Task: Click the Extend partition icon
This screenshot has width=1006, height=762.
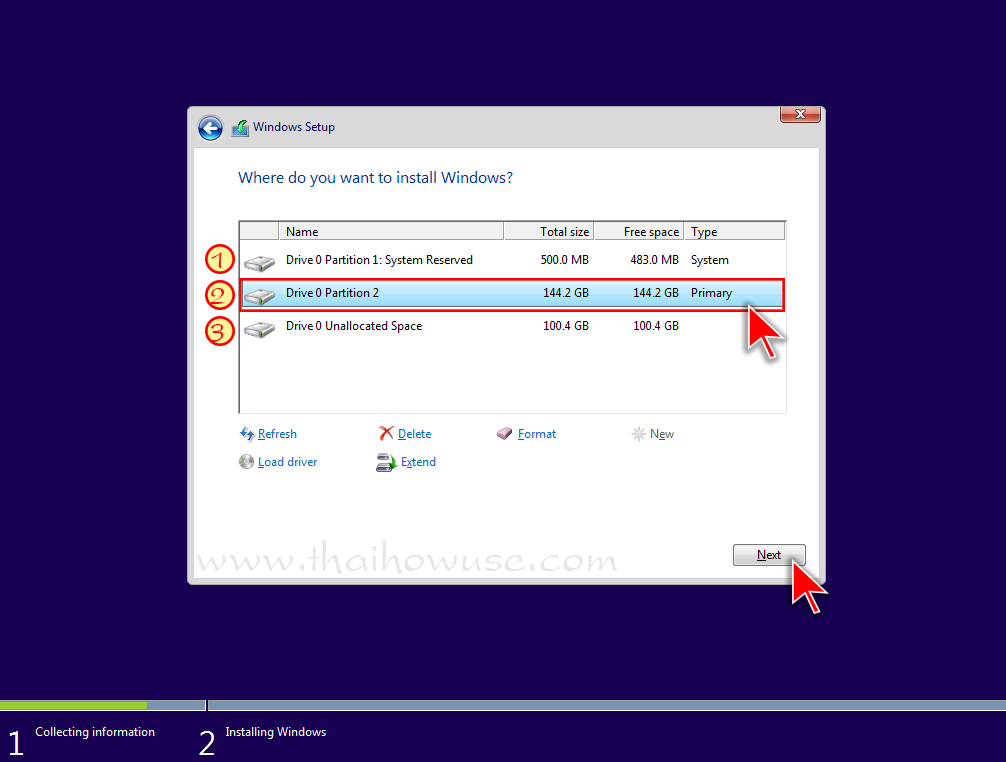Action: pos(386,462)
